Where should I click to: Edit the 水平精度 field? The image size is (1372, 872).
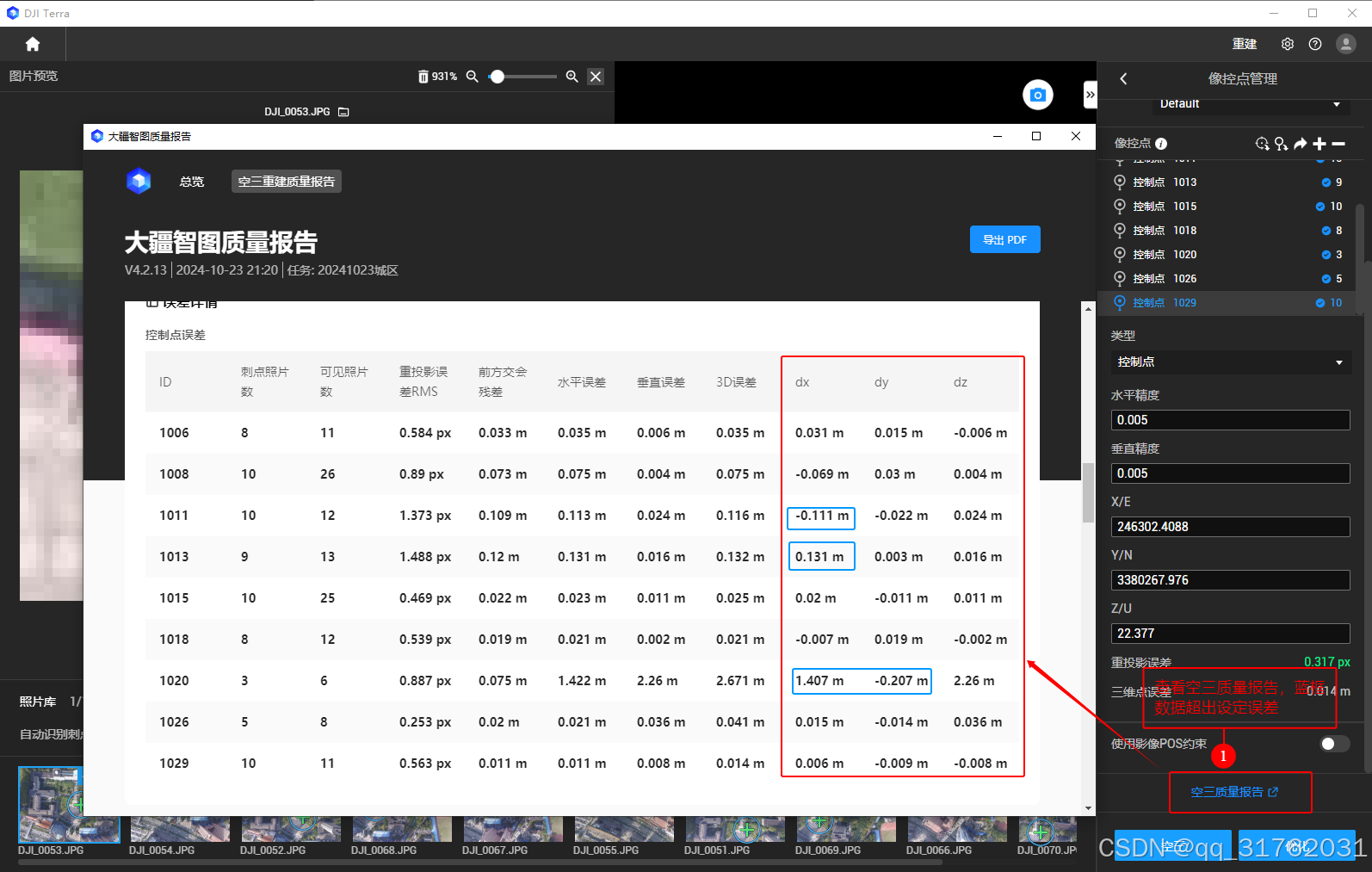click(1231, 420)
